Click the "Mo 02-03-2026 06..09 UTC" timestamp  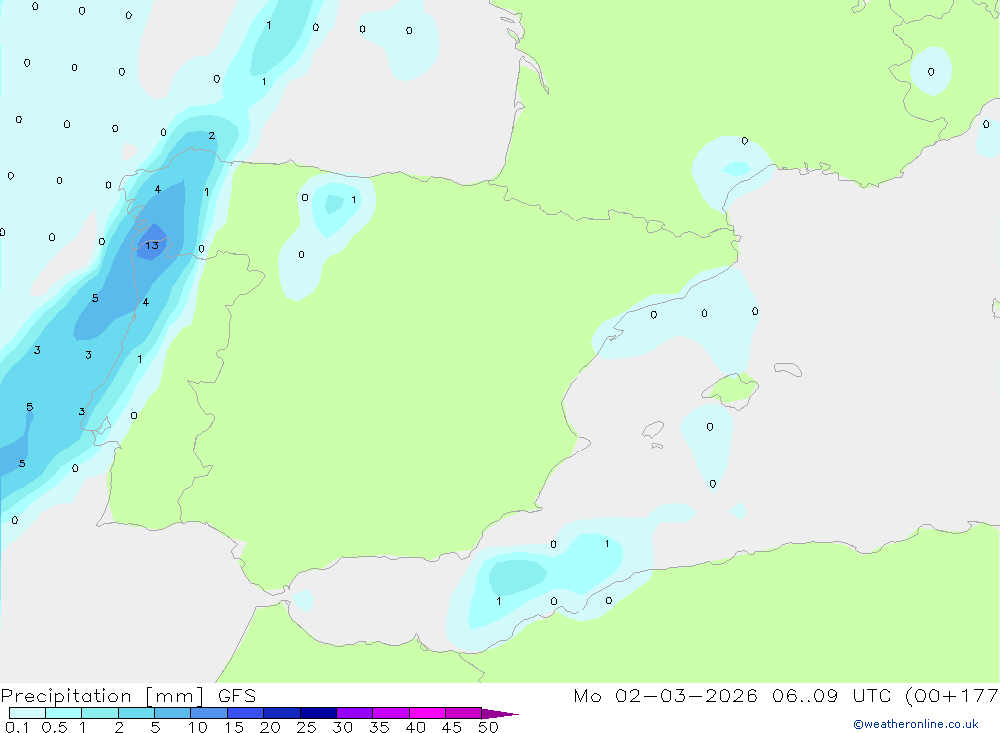click(x=733, y=696)
